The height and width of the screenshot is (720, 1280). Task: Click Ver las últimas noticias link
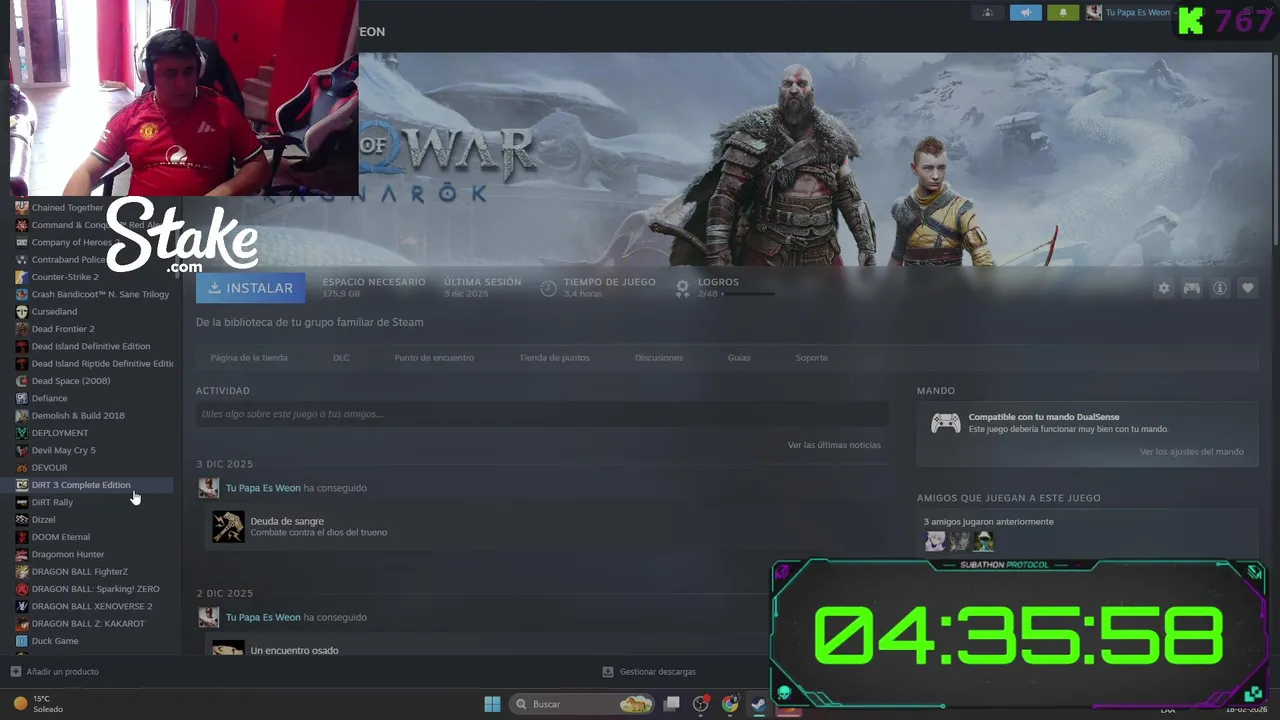(834, 445)
